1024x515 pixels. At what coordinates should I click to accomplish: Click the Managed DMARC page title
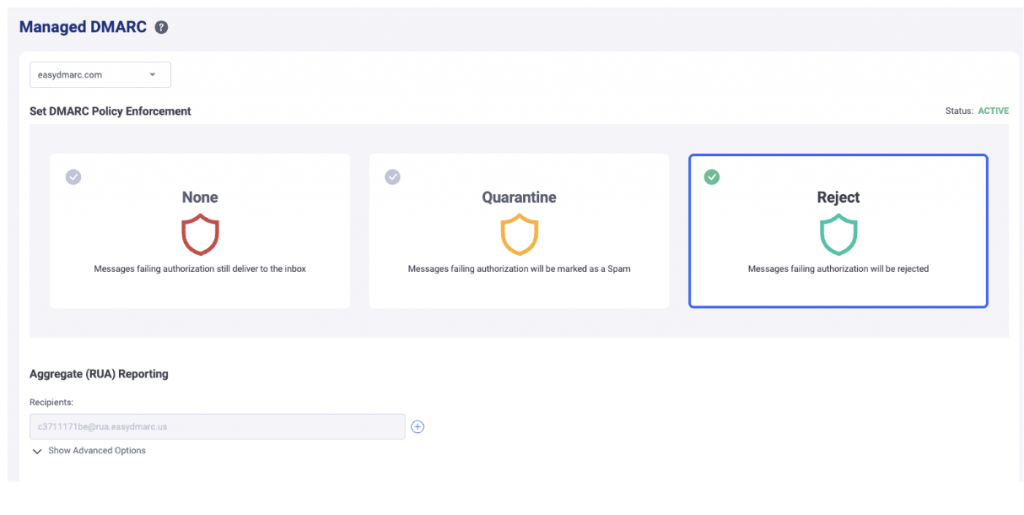83,27
